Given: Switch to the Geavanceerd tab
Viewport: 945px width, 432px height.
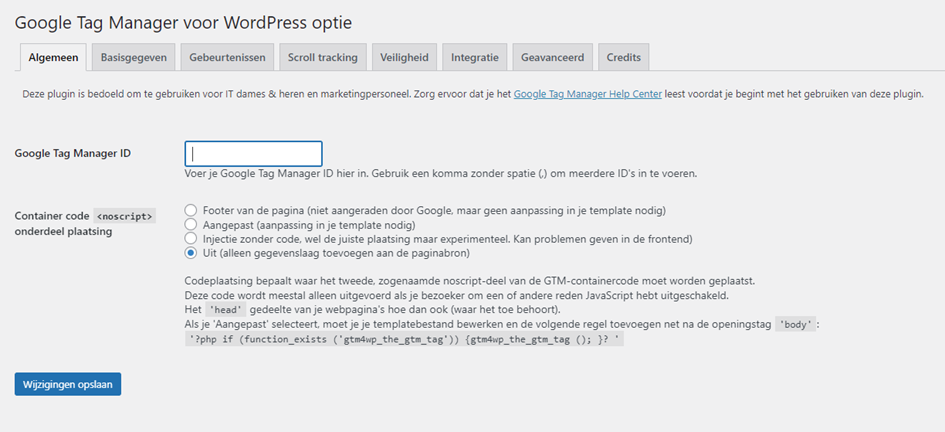Looking at the screenshot, I should [x=553, y=58].
